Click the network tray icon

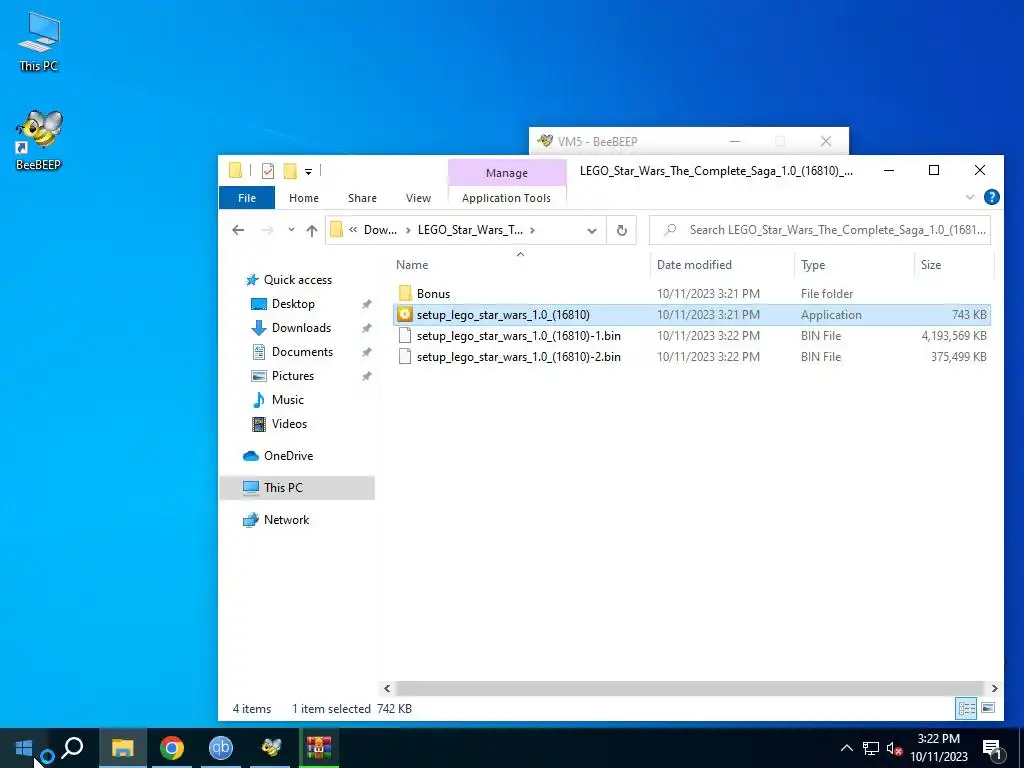tap(871, 748)
